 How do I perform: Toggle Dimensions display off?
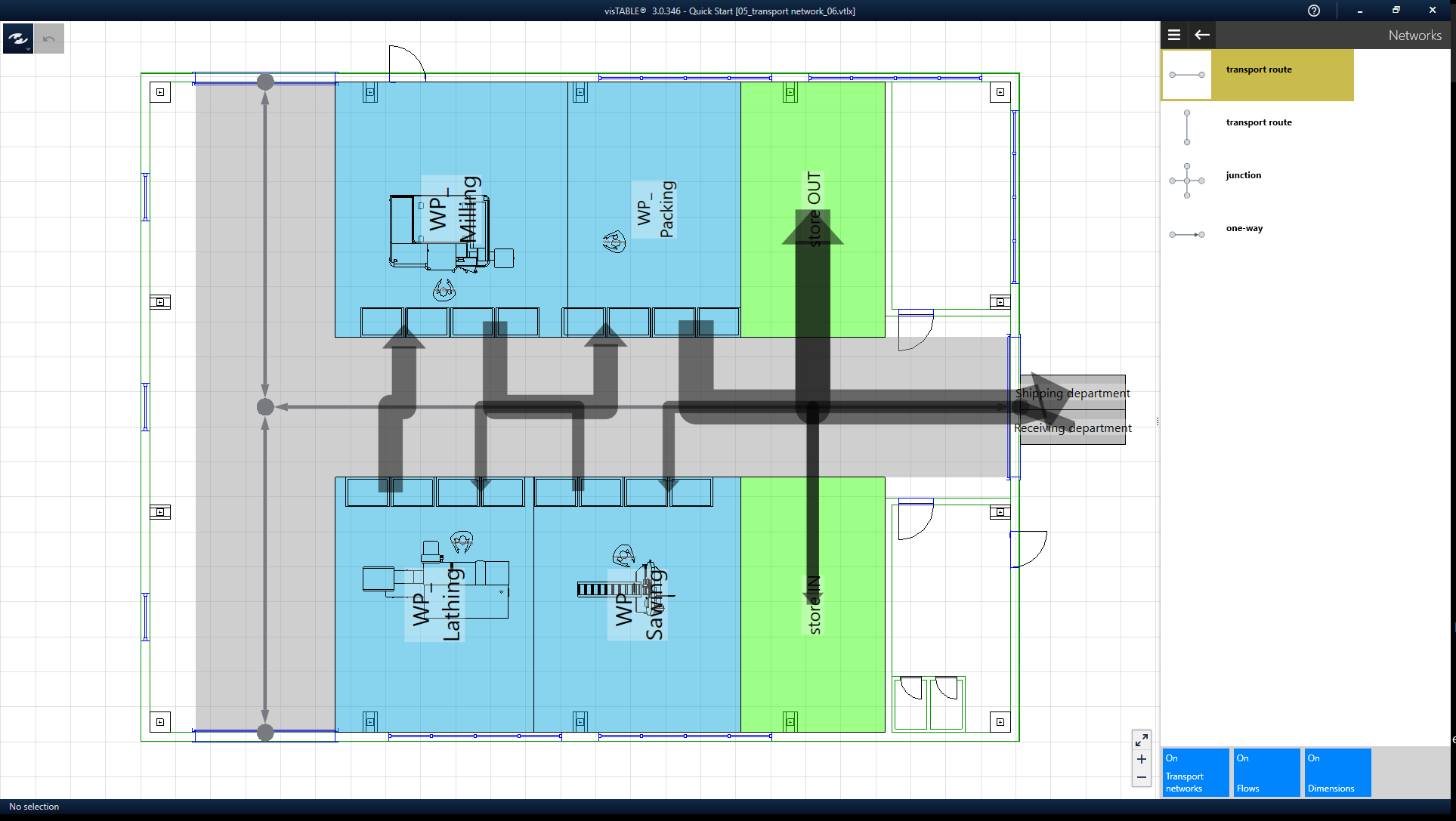click(x=1338, y=772)
